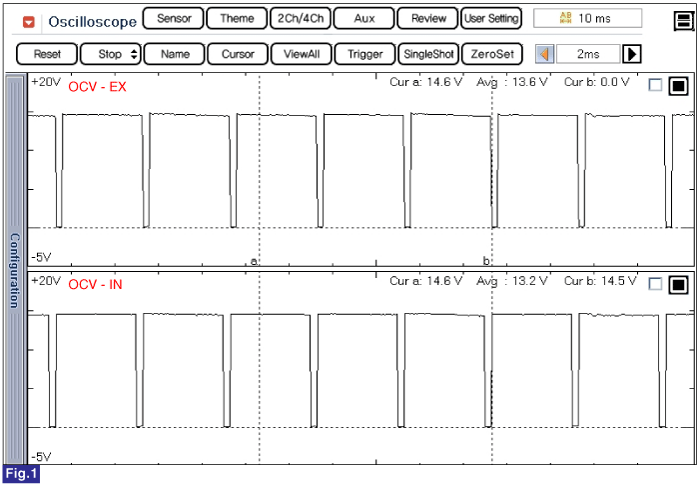Switch the 2Ch/4Ch channel mode
700x487 pixels.
tap(300, 19)
